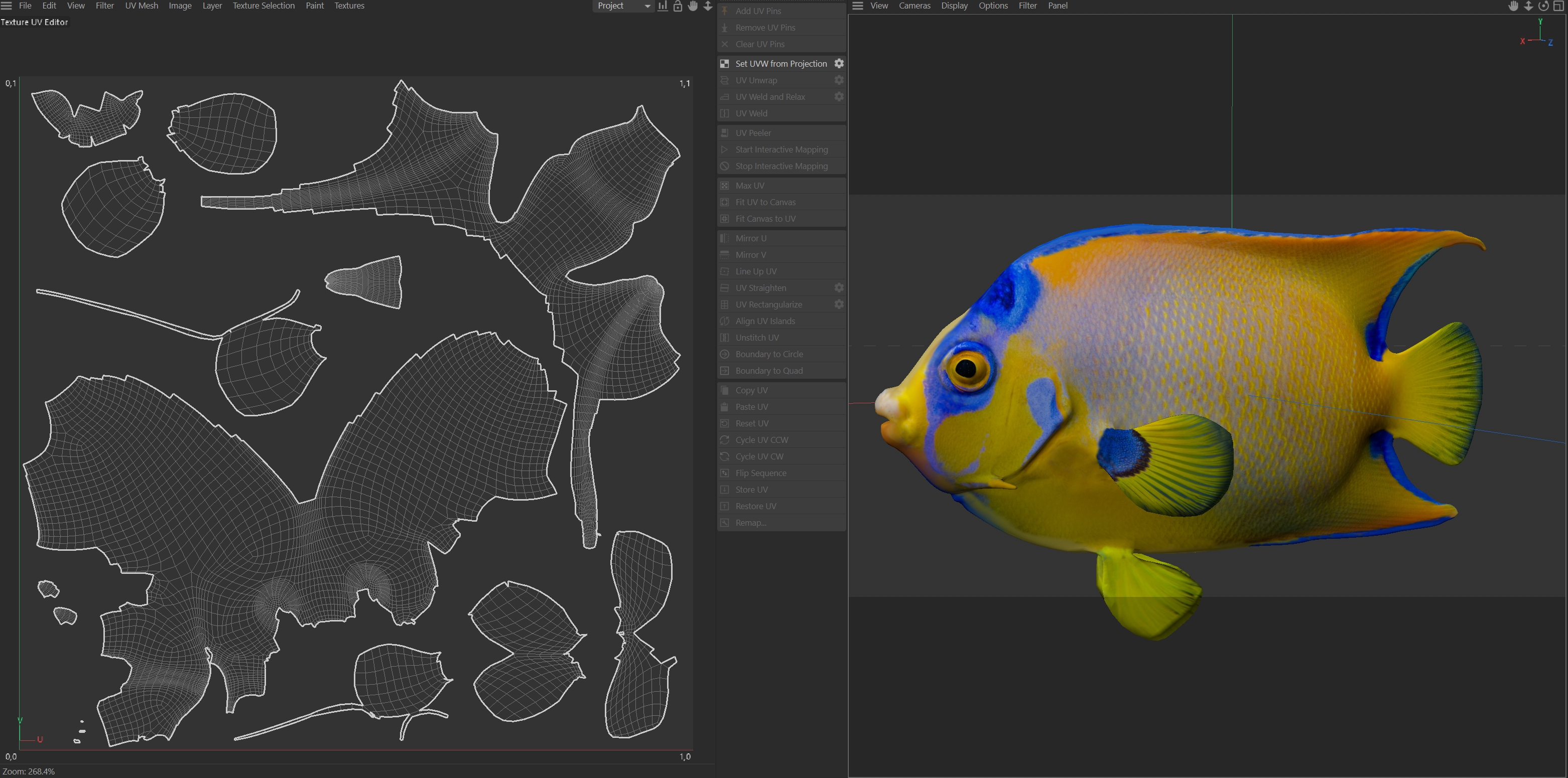Image resolution: width=1568 pixels, height=778 pixels.
Task: Click the pan hand icon in 3D viewport header
Action: point(1513,6)
